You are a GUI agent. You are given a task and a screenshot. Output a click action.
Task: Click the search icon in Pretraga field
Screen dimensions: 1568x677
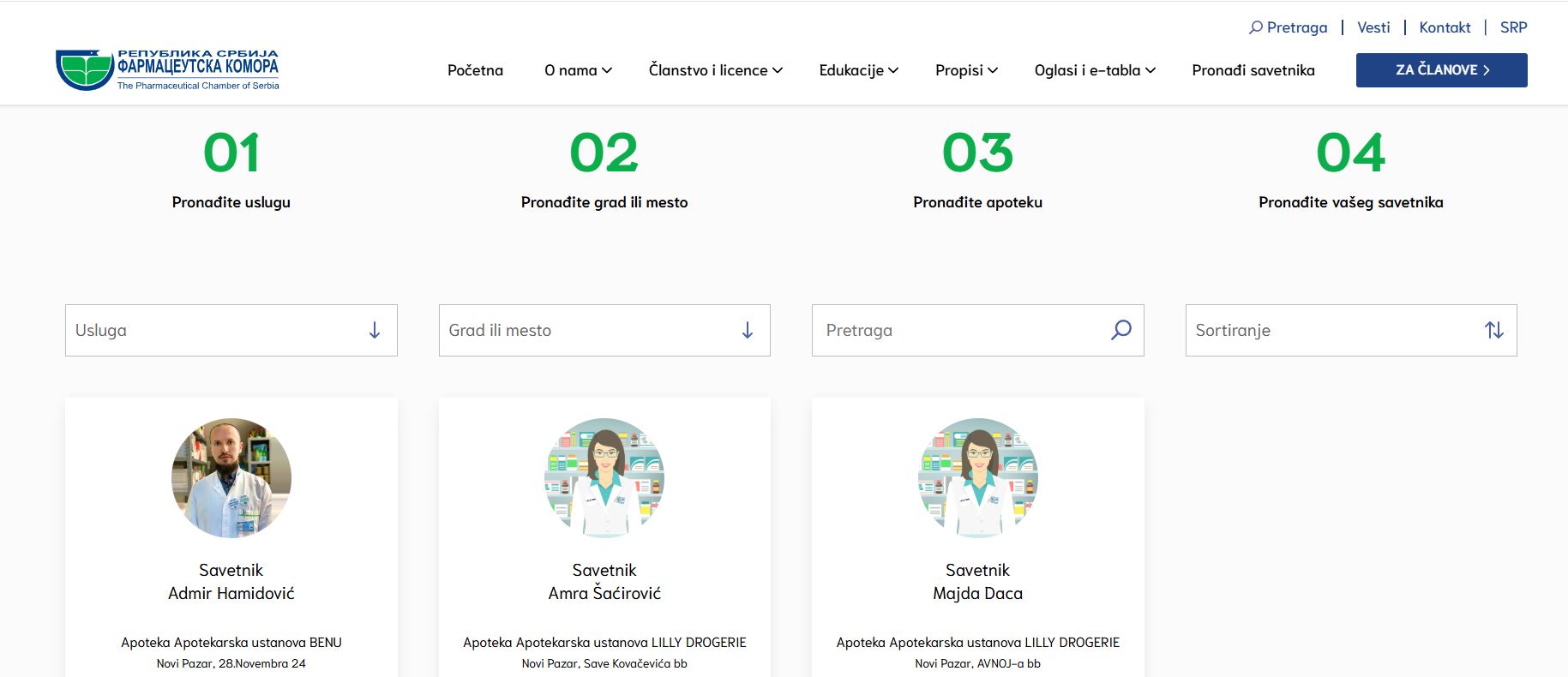[1120, 330]
